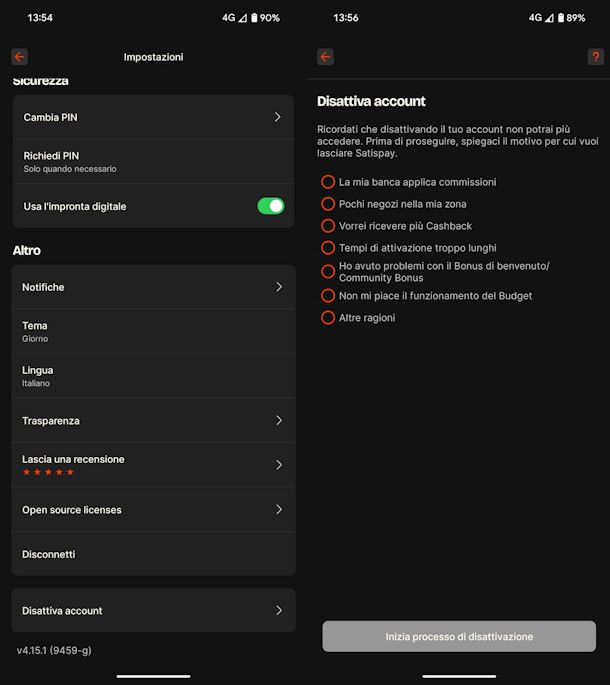Screen dimensions: 610x685
Task: Tap the back arrow in Impostazioni header
Action: coord(20,57)
